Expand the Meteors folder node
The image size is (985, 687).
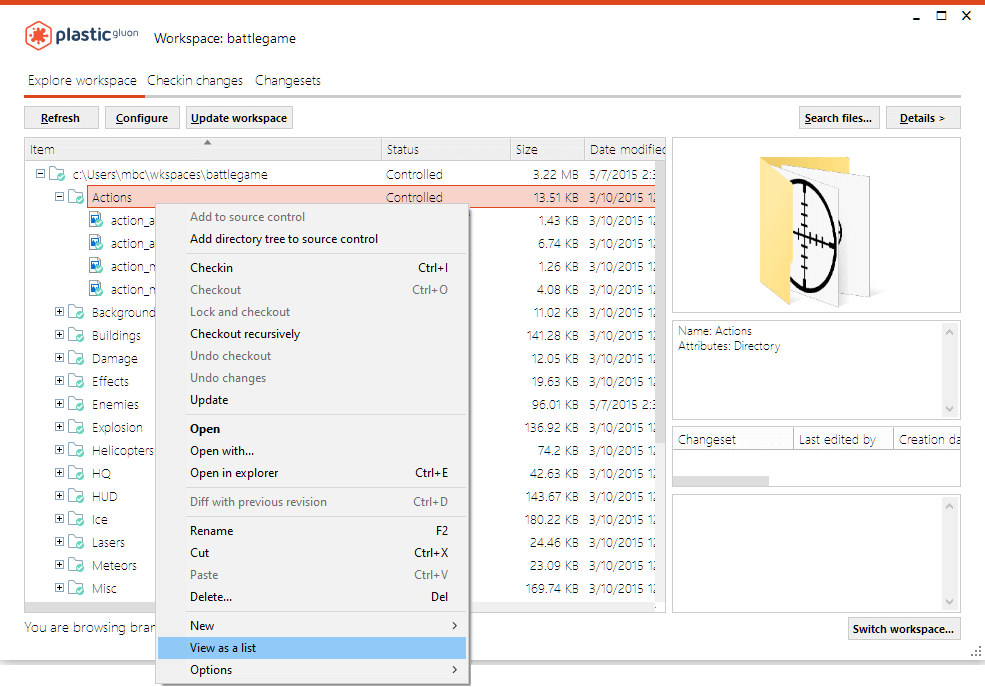[x=59, y=565]
